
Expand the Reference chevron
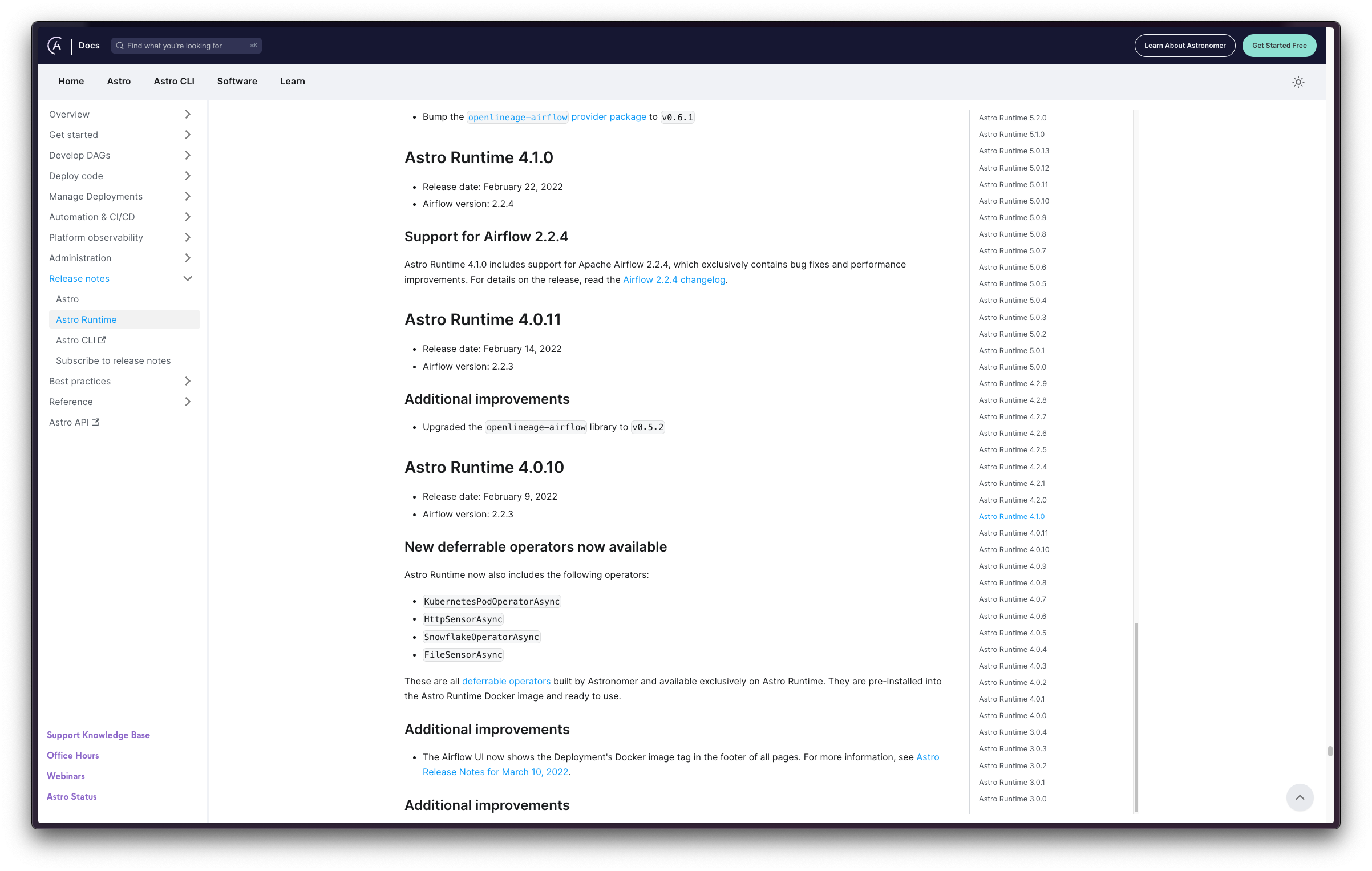(188, 402)
